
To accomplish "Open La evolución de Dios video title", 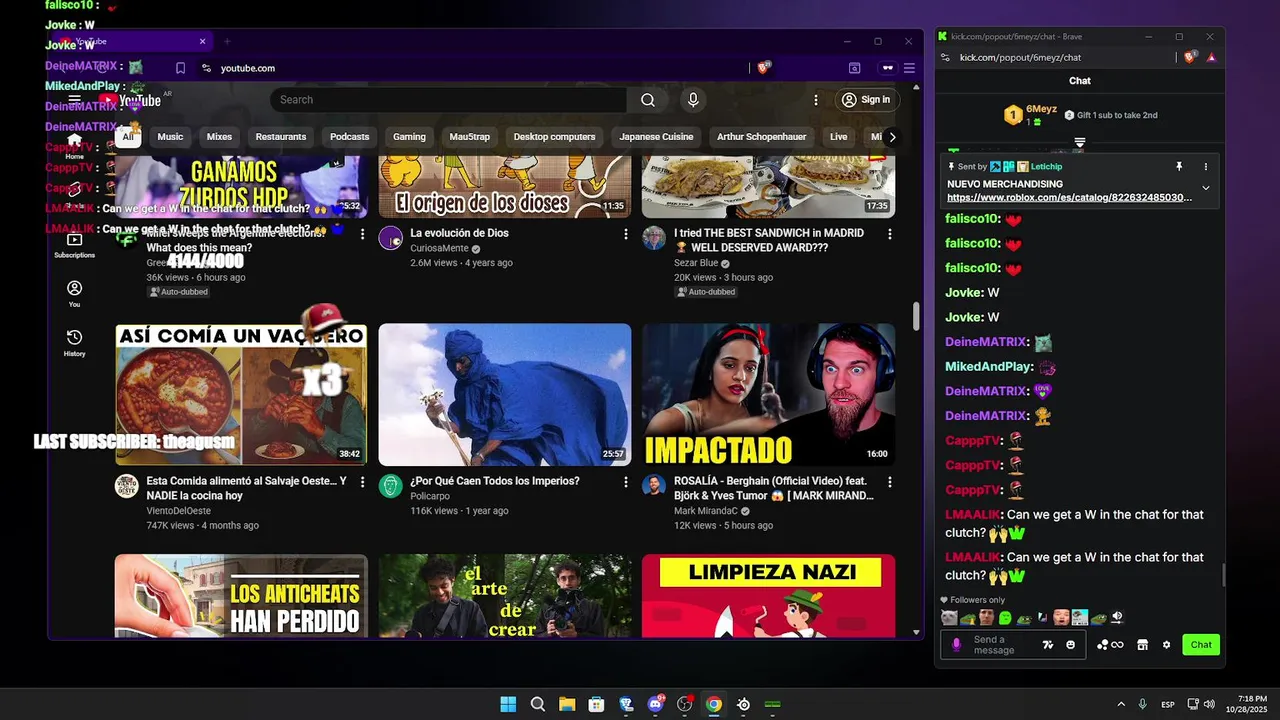I will point(459,233).
